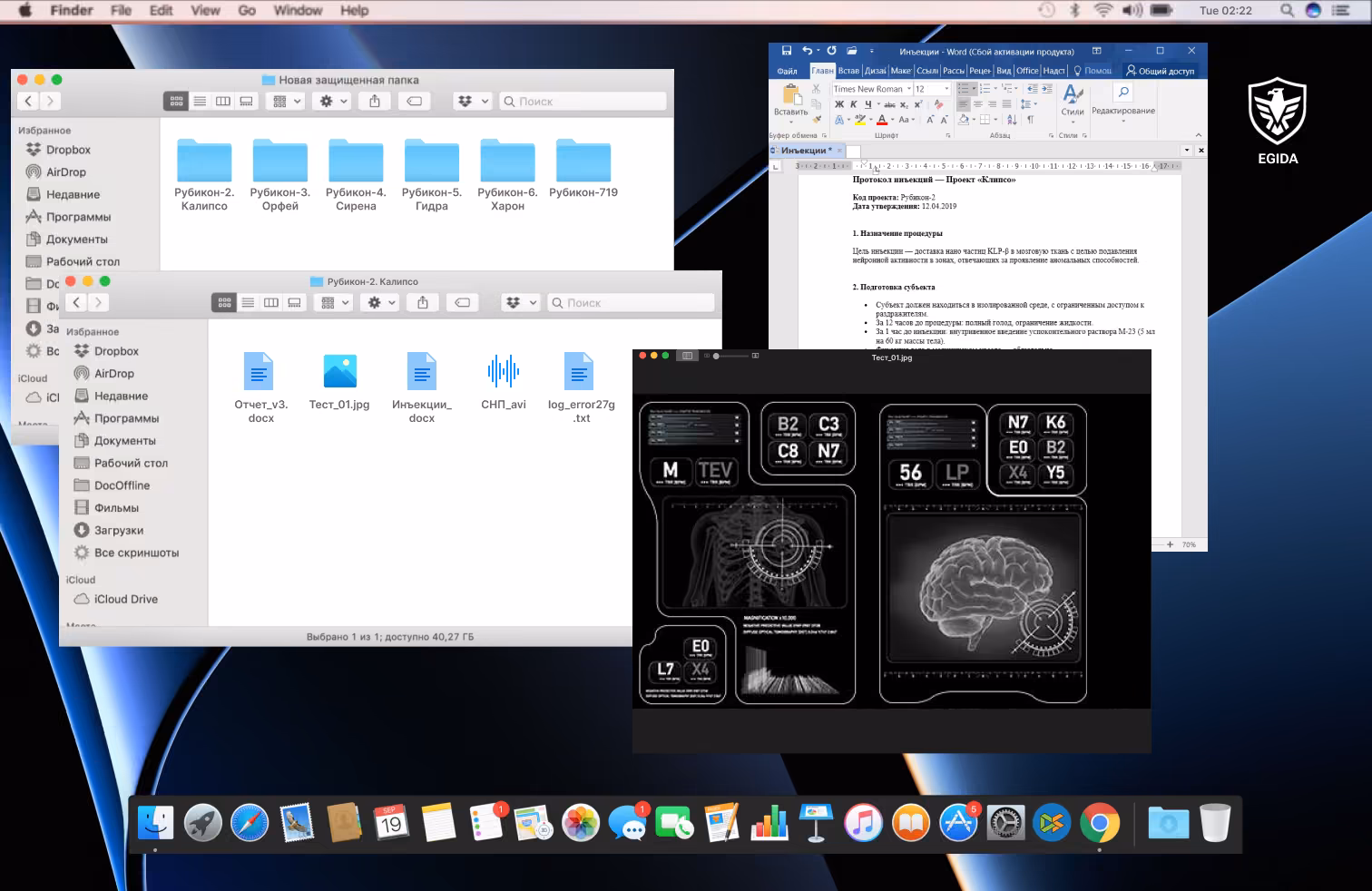Activate the Format Painter brush
Viewport: 1372px width, 891px height.
(x=816, y=119)
